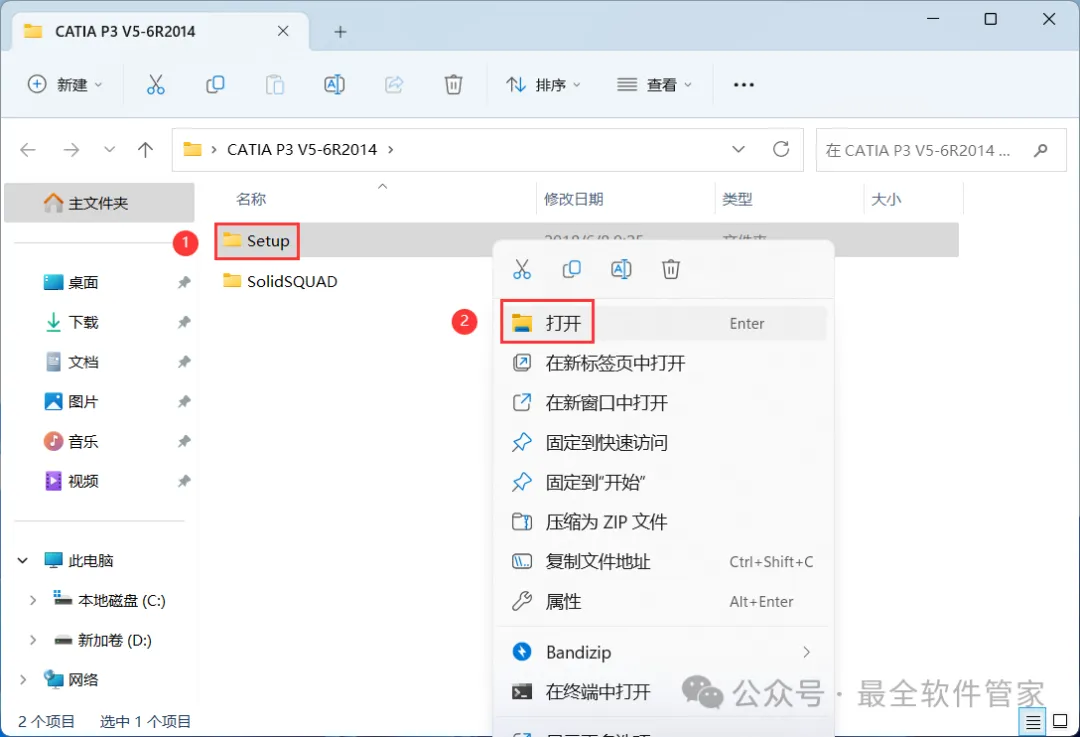The image size is (1080, 737).
Task: Click the Share icon in the toolbar
Action: (x=394, y=85)
